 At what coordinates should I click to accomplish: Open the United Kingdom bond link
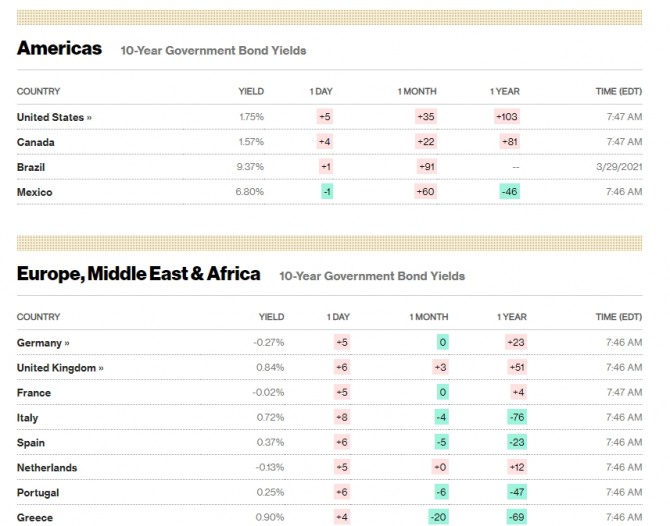point(60,368)
